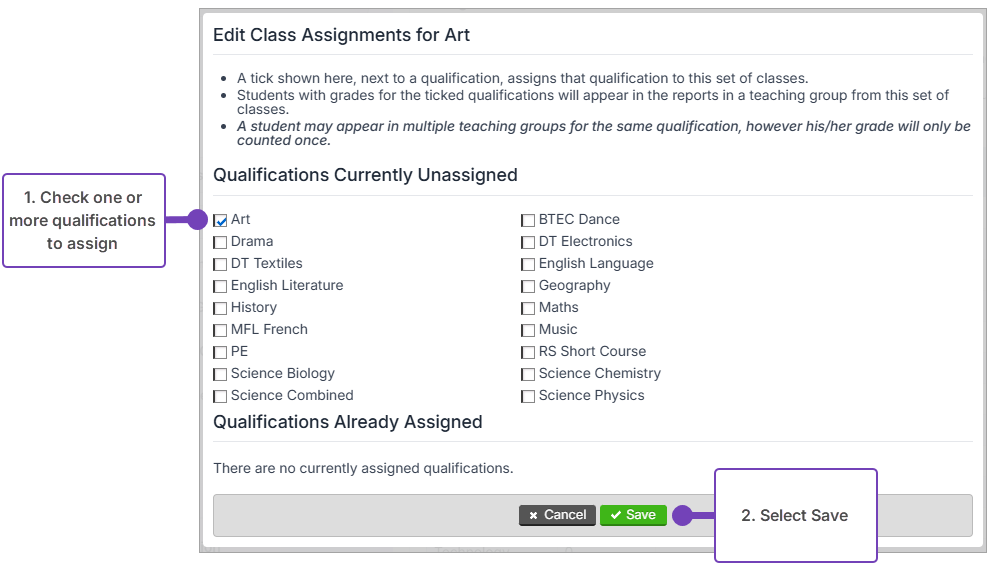Click the Cancel button
Viewport: 987px width, 565px height.
(557, 515)
